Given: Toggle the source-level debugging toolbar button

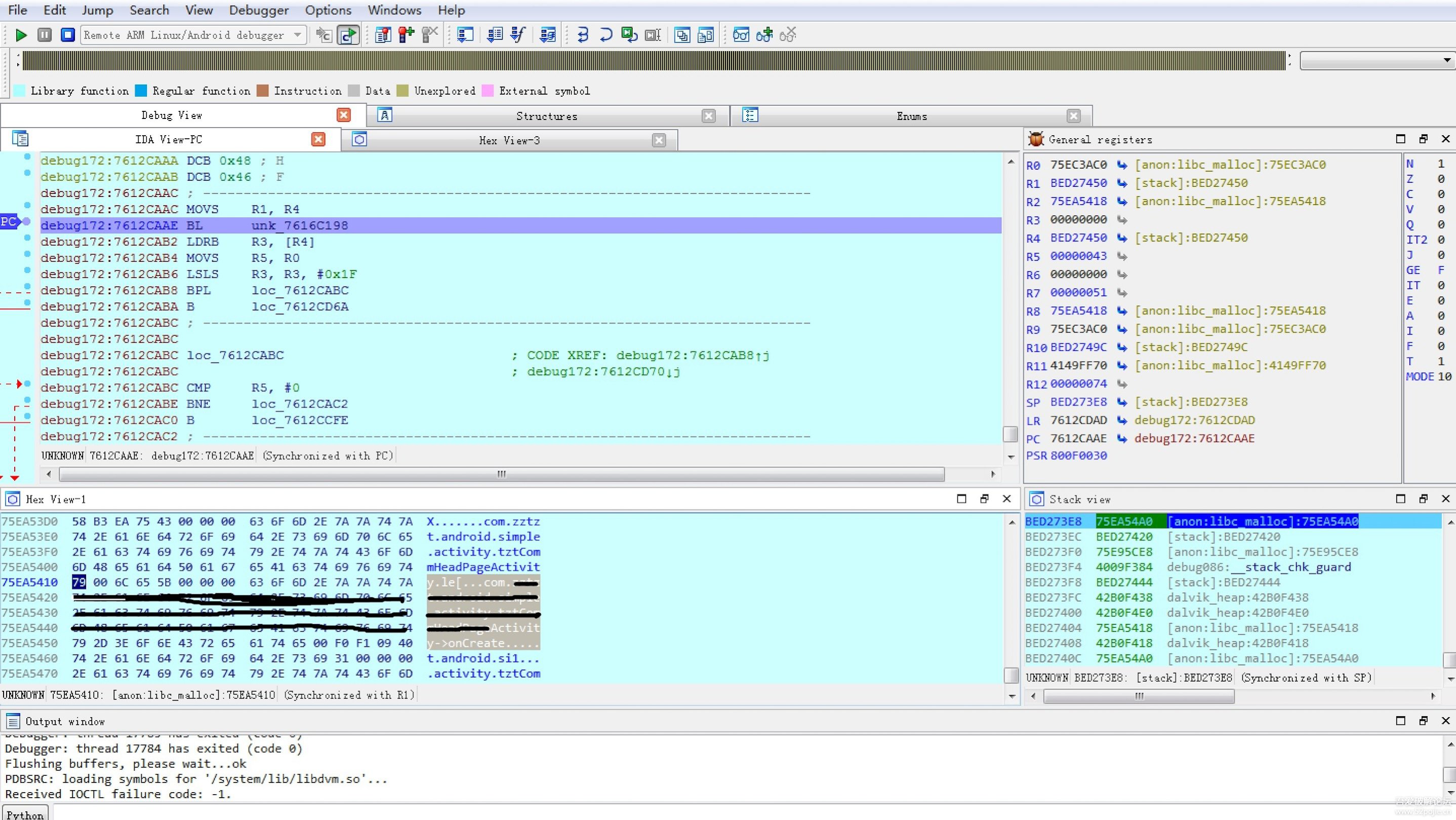Looking at the screenshot, I should (348, 35).
